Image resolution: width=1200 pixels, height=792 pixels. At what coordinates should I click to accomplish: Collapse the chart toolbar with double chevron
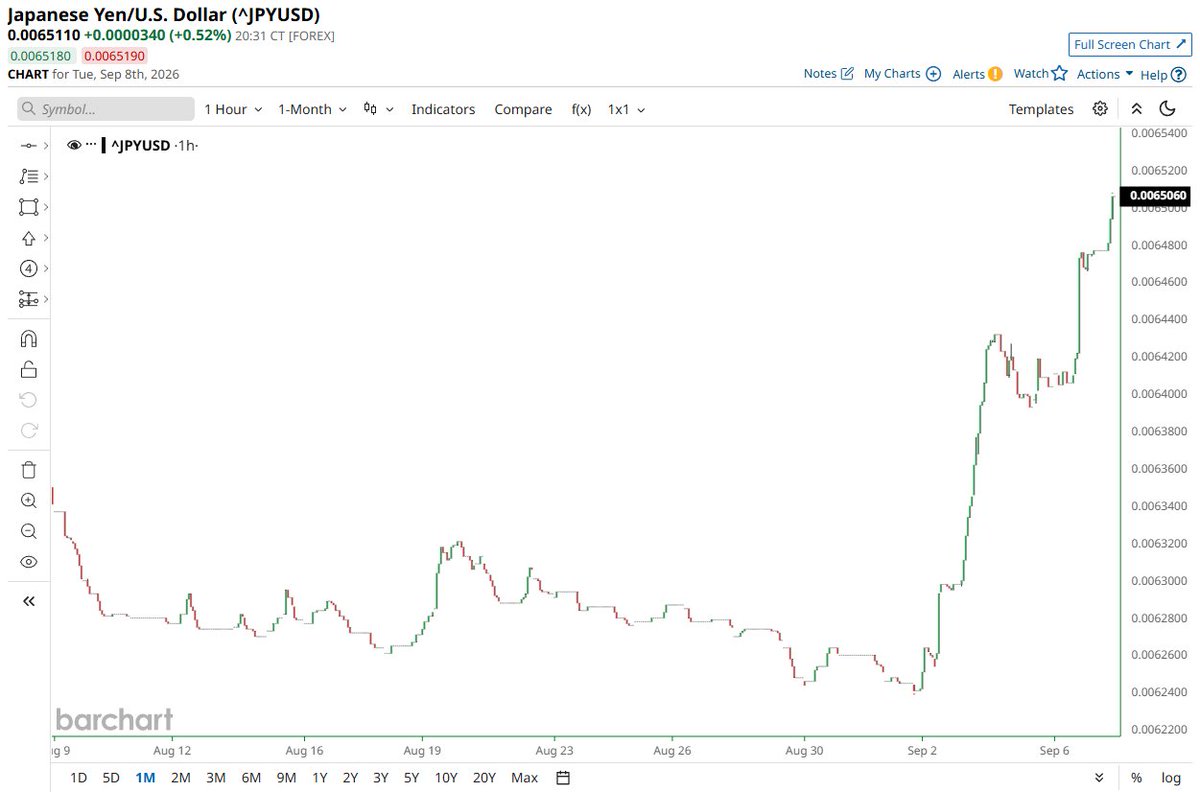(x=1136, y=109)
